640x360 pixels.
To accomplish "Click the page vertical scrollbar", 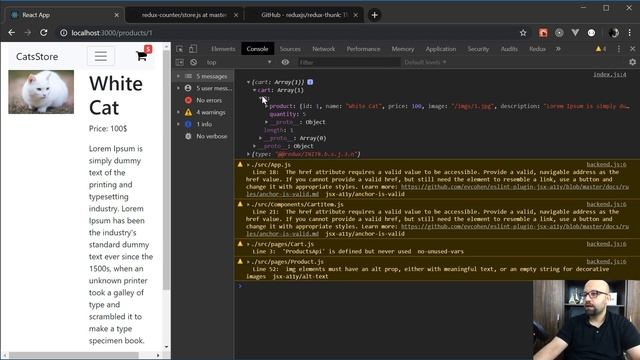I will click(x=166, y=170).
